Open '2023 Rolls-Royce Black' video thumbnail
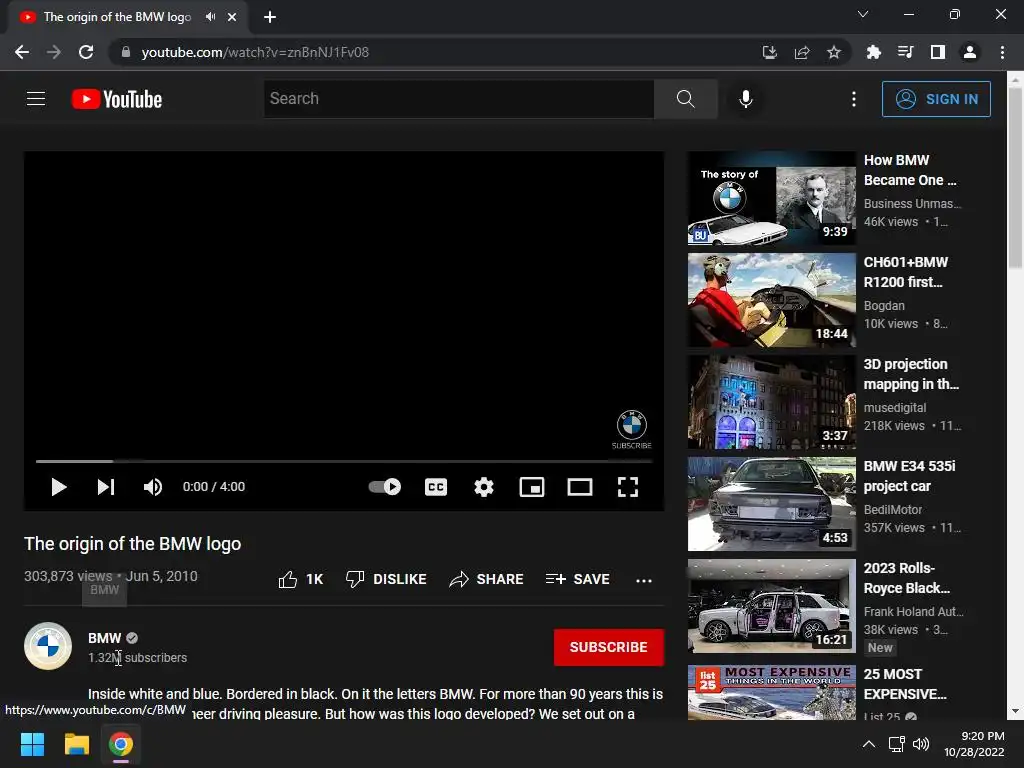This screenshot has width=1024, height=768. point(771,606)
